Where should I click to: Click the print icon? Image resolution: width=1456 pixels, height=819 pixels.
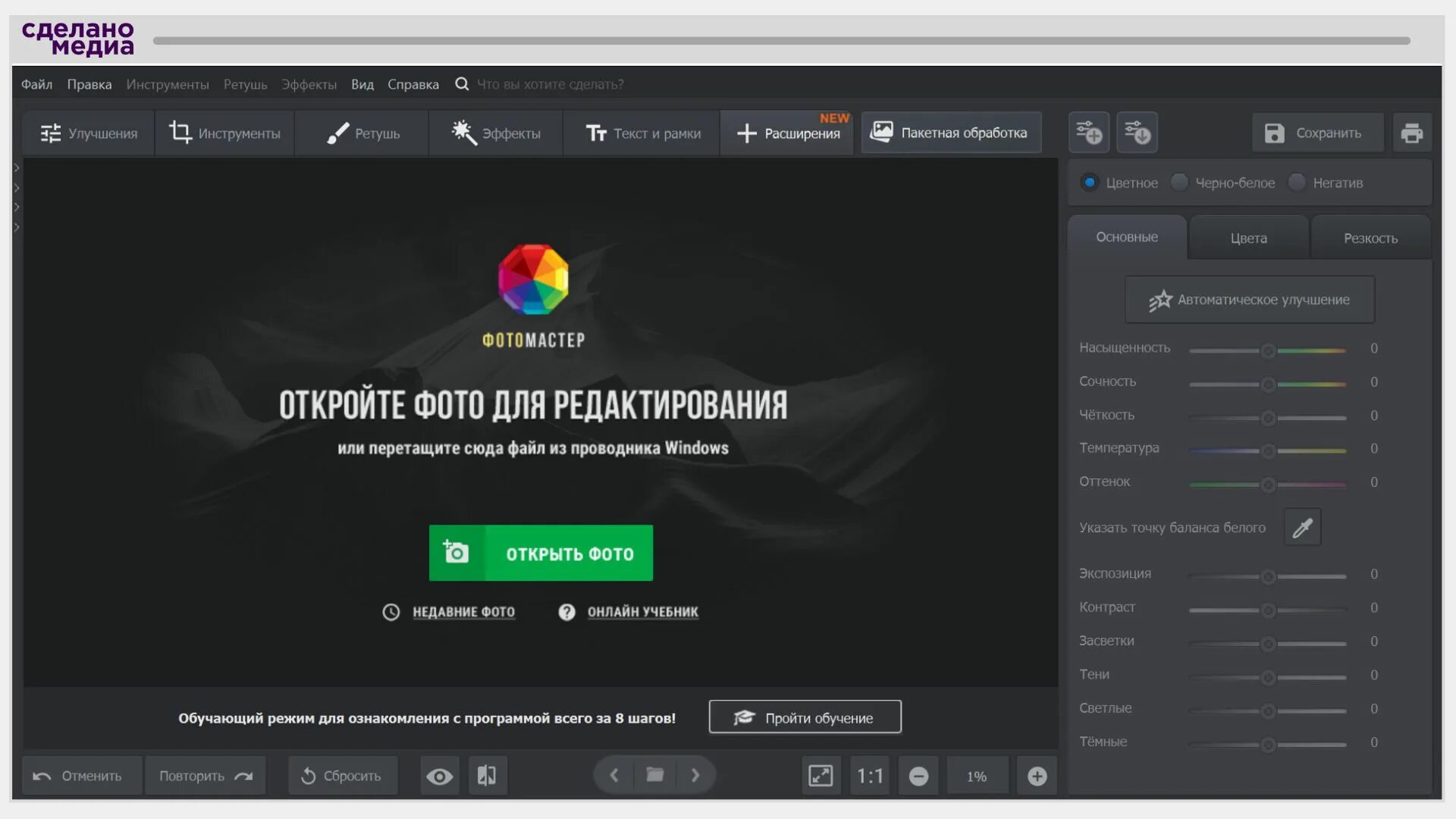point(1411,133)
